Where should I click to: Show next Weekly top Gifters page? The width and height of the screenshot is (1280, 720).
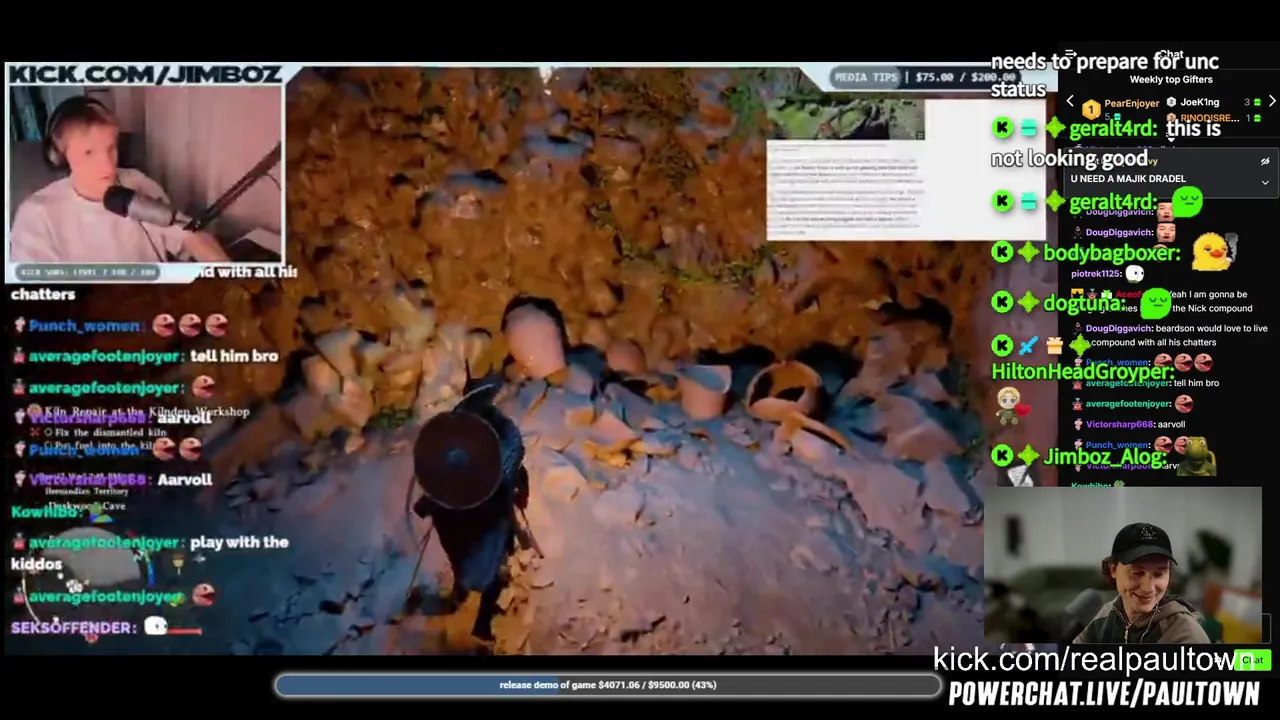[1272, 102]
